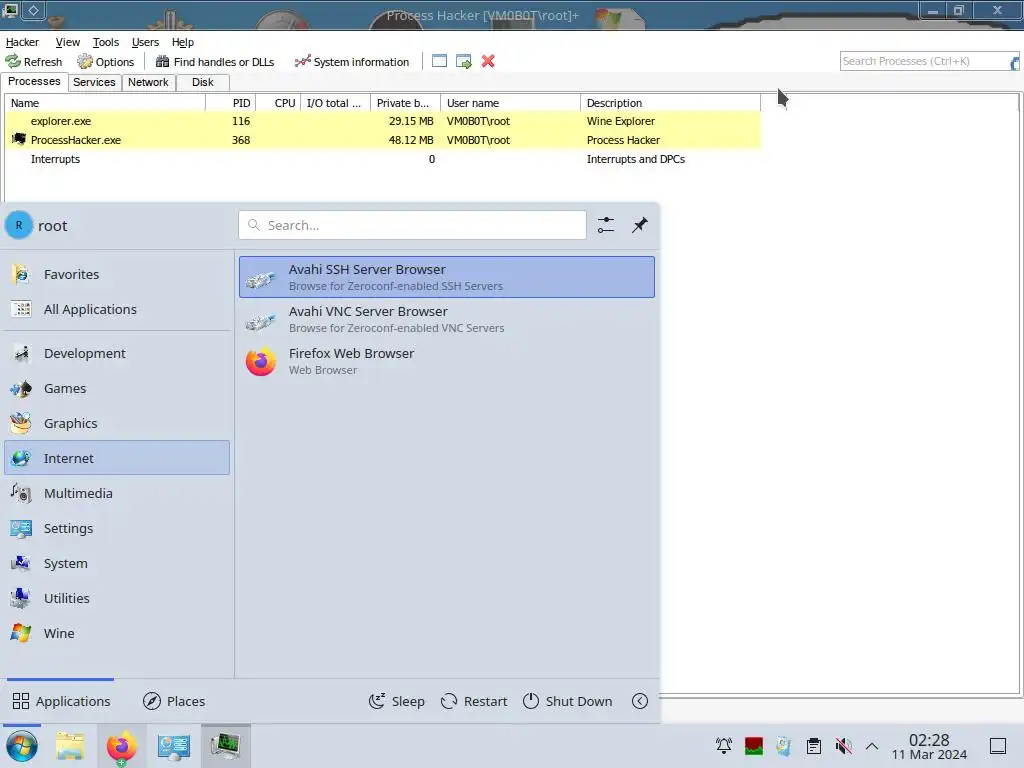1024x768 pixels.
Task: Open the Users menu
Action: pos(145,42)
